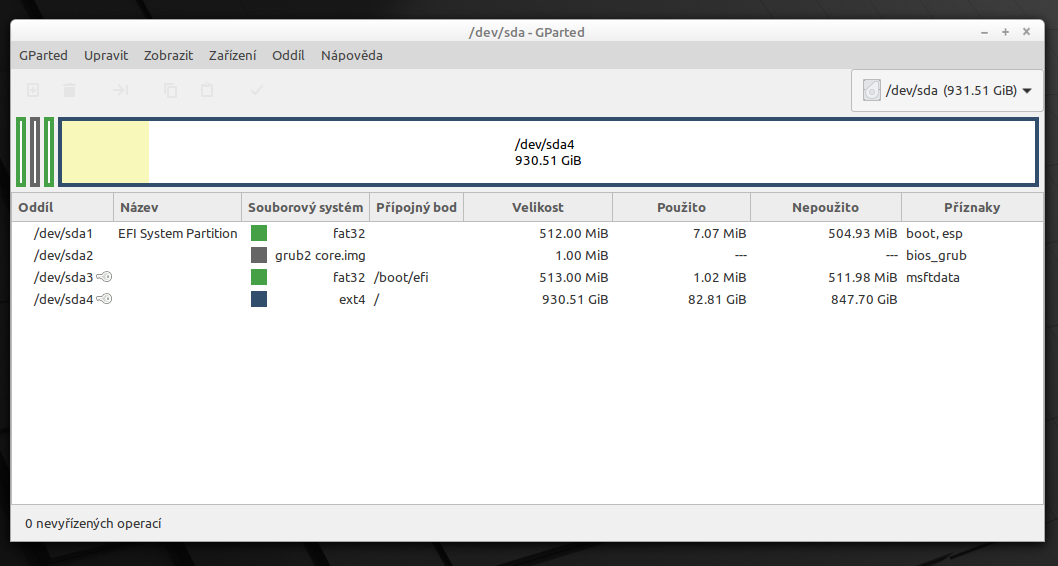This screenshot has height=566, width=1058.
Task: Click the Použito column header
Action: (681, 207)
